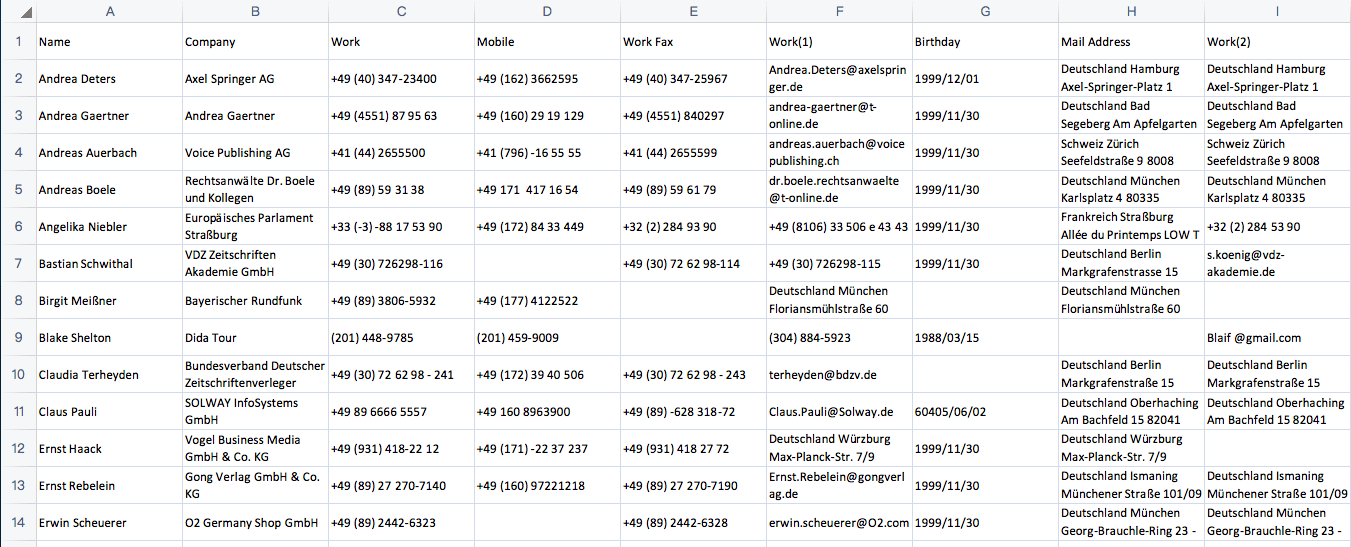Select cell with +49 (89) 27 270-7190
Screen dimensions: 1351x547
(x=693, y=486)
